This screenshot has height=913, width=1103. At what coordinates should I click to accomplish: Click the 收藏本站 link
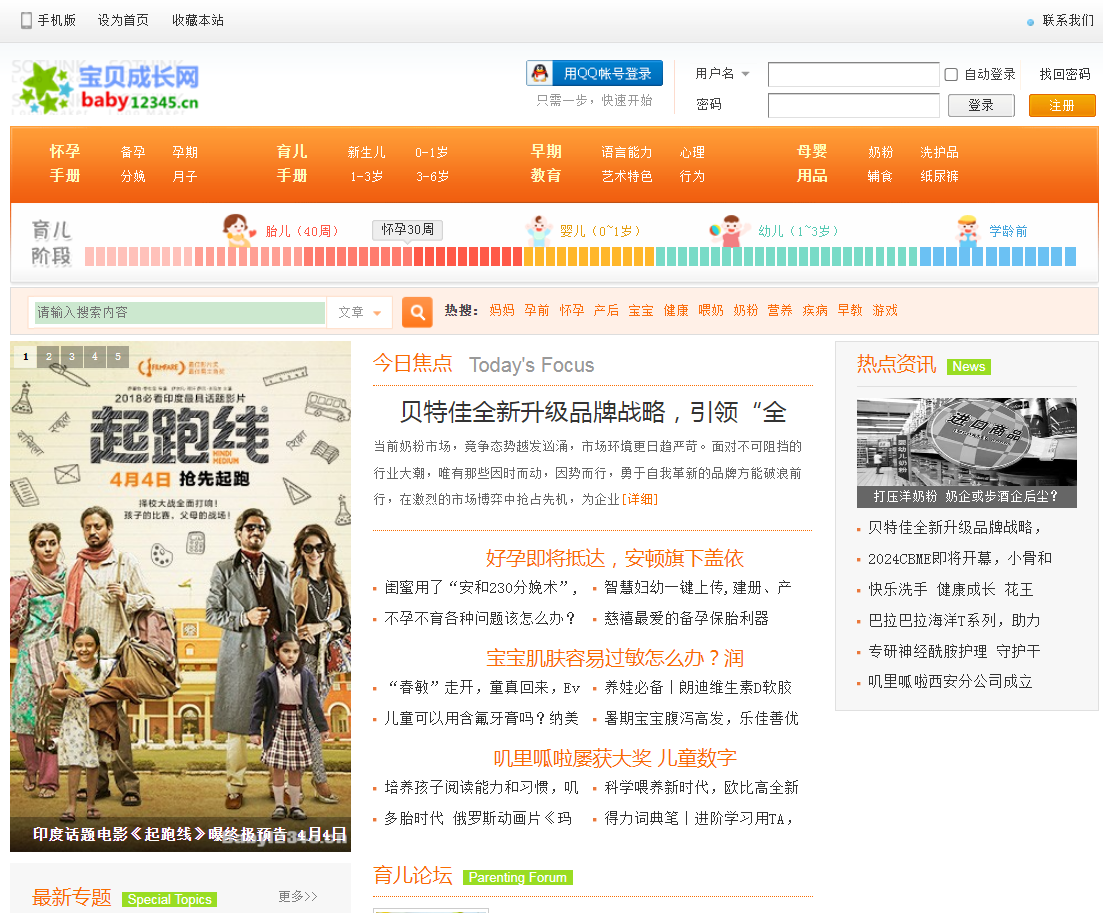[x=198, y=20]
